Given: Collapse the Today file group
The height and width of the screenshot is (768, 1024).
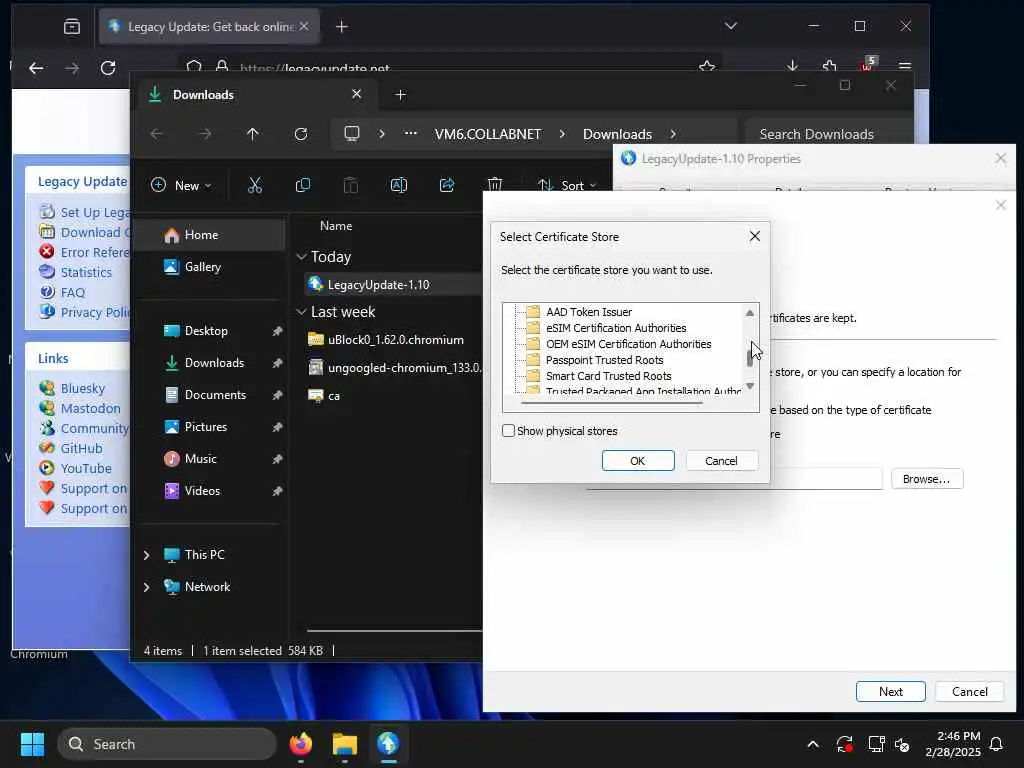Looking at the screenshot, I should point(302,257).
